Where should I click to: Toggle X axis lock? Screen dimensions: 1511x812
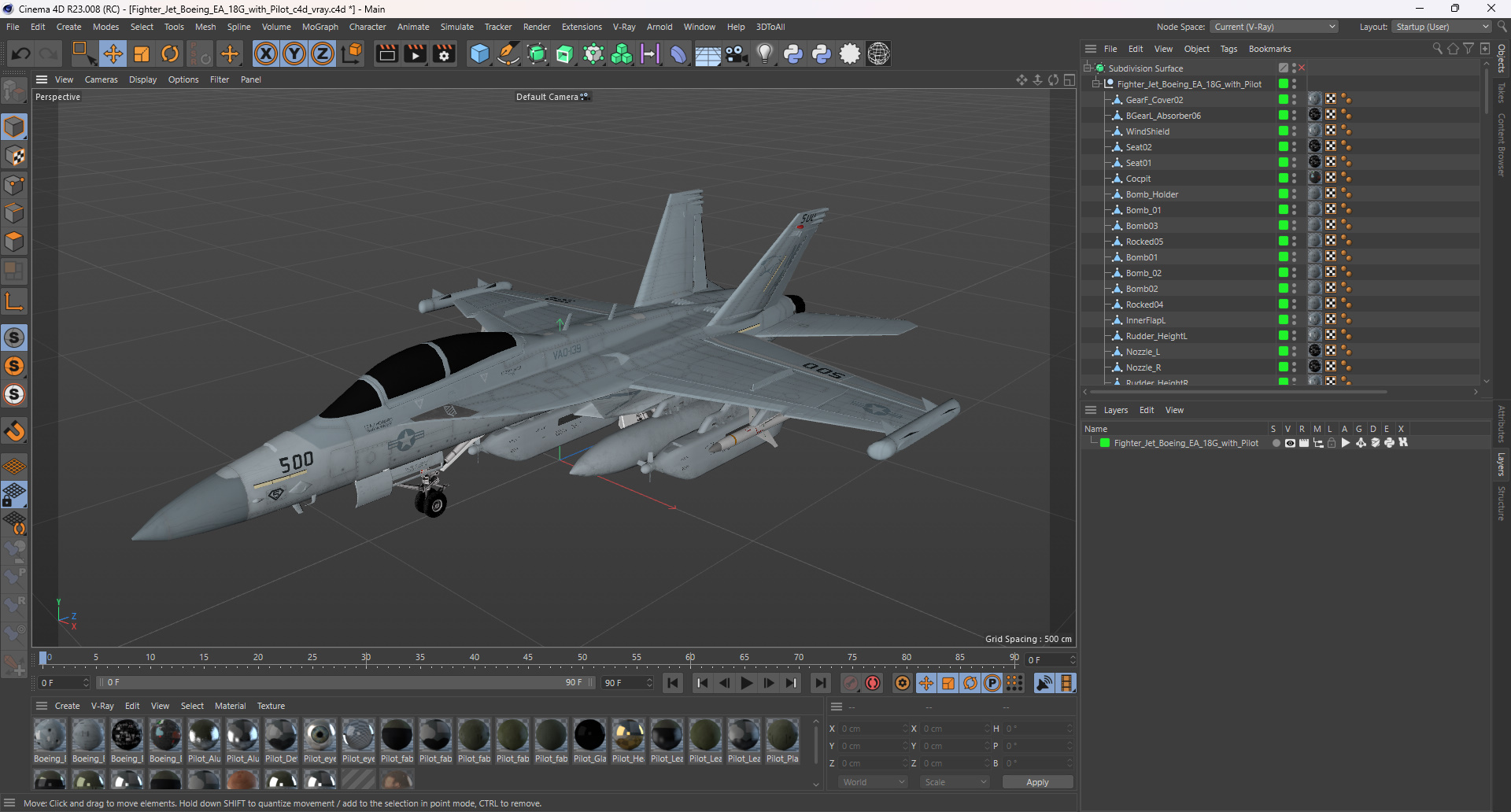pyautogui.click(x=266, y=54)
